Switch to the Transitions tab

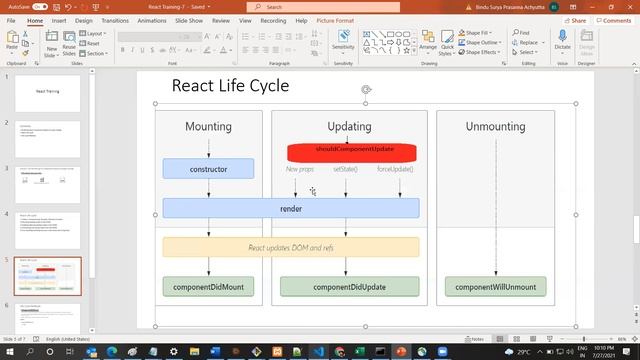tap(115, 20)
